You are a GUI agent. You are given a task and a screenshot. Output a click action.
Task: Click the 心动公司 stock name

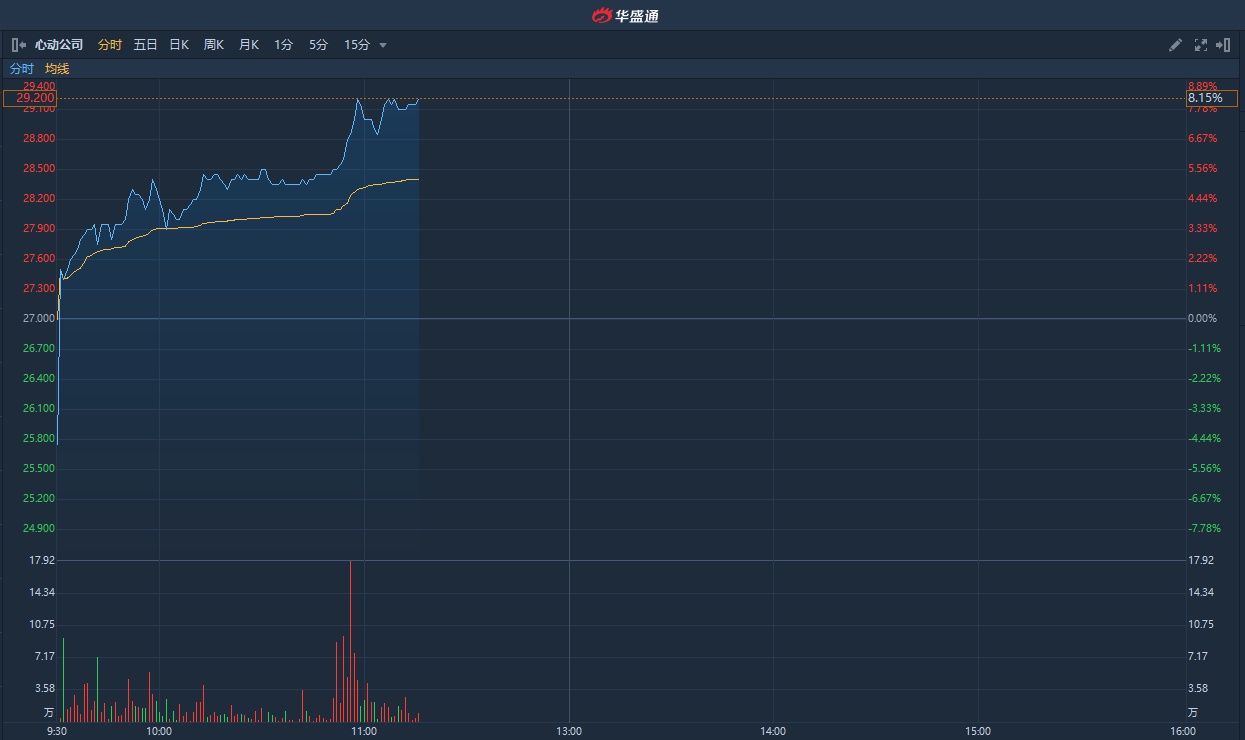(x=59, y=45)
